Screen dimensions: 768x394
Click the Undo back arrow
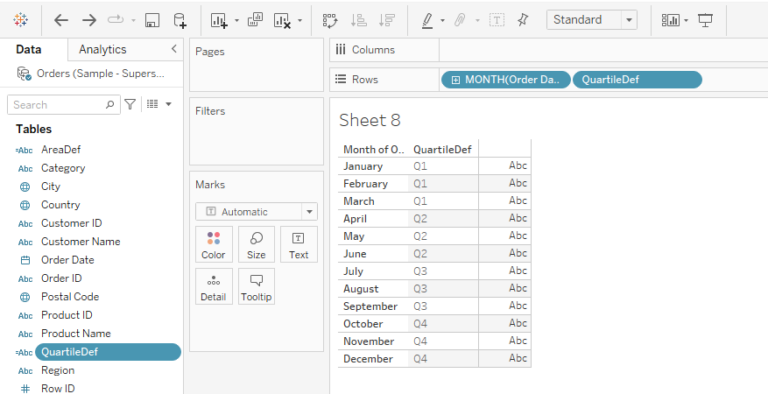click(61, 20)
